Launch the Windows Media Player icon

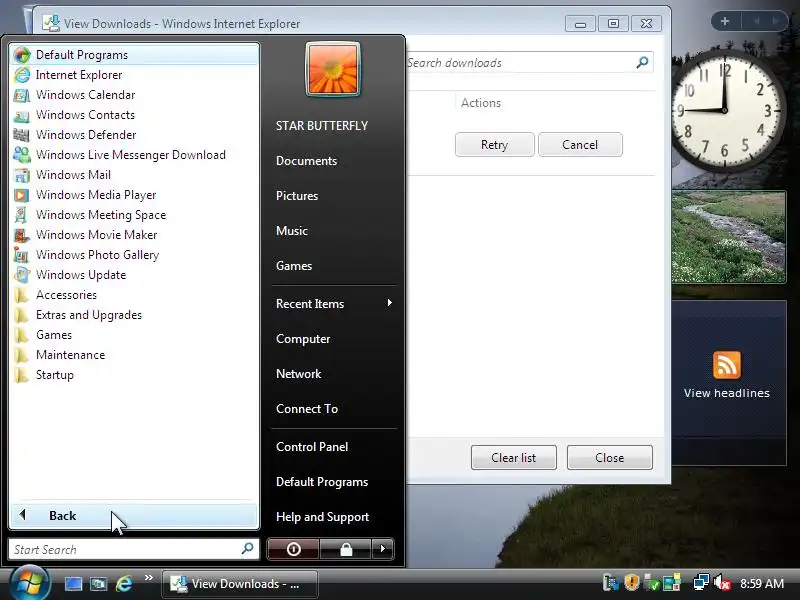(22, 195)
